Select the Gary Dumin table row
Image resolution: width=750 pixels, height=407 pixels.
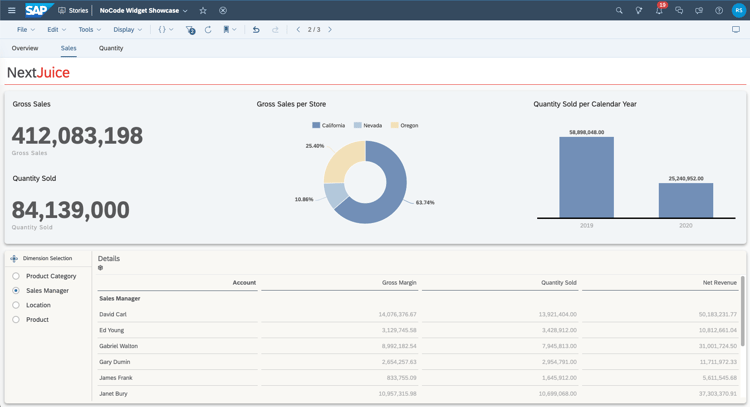pyautogui.click(x=419, y=362)
